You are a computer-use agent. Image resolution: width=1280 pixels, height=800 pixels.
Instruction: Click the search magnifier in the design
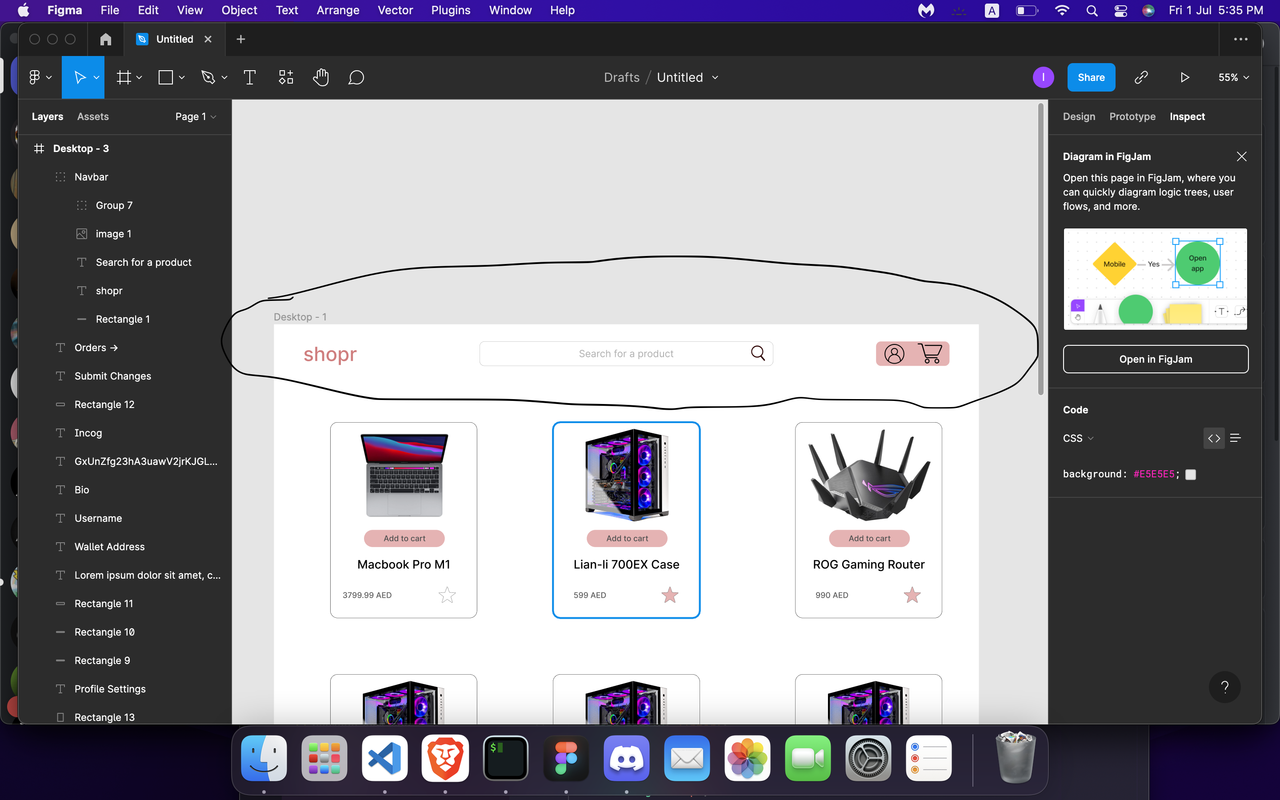tap(758, 353)
